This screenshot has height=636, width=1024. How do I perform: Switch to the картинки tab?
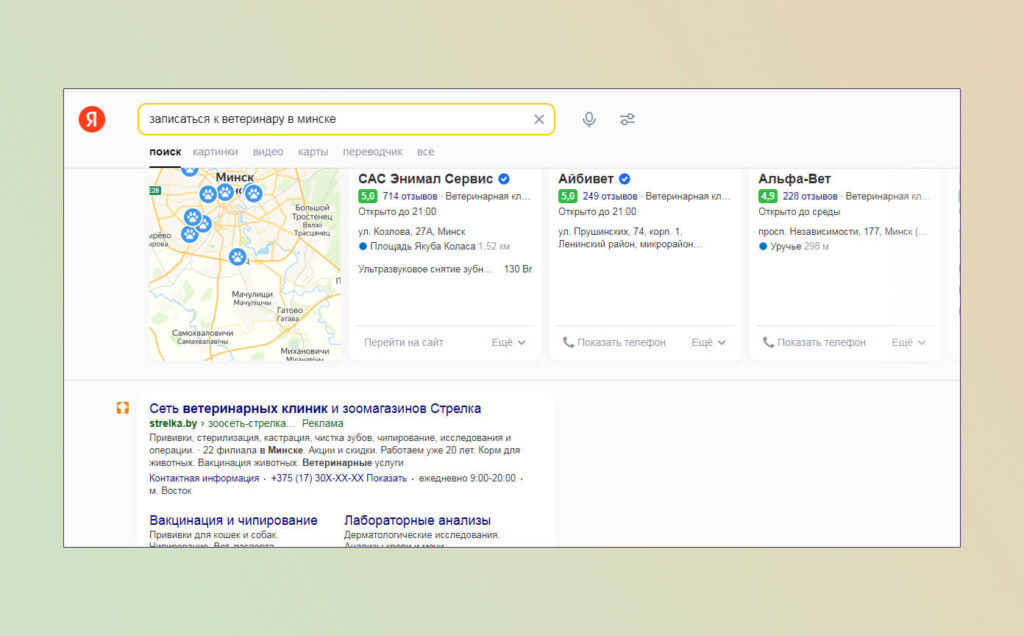coord(215,151)
